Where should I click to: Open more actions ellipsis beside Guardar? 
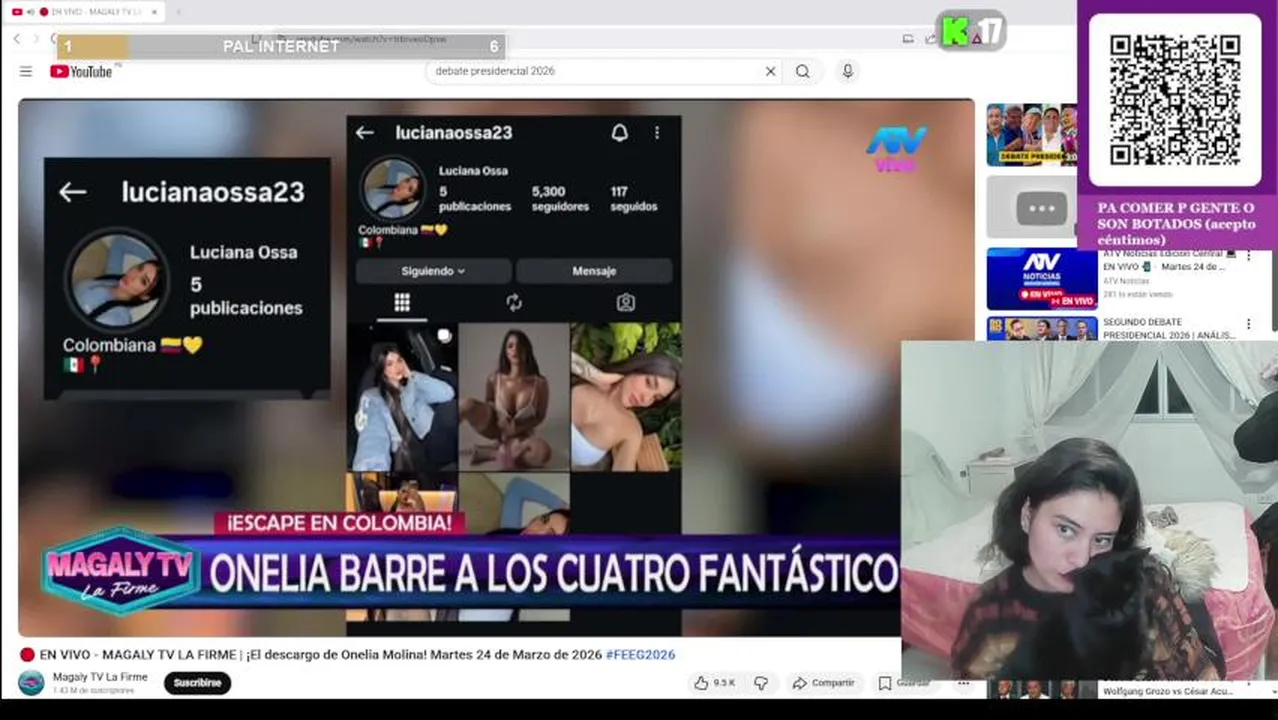[963, 683]
